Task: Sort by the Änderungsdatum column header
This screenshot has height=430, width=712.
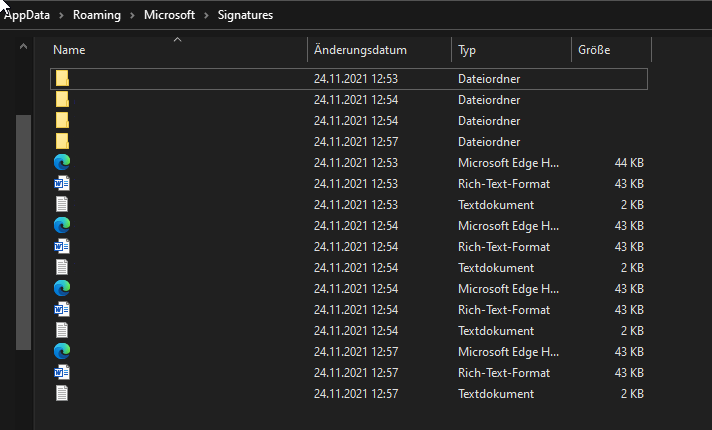Action: [x=360, y=50]
